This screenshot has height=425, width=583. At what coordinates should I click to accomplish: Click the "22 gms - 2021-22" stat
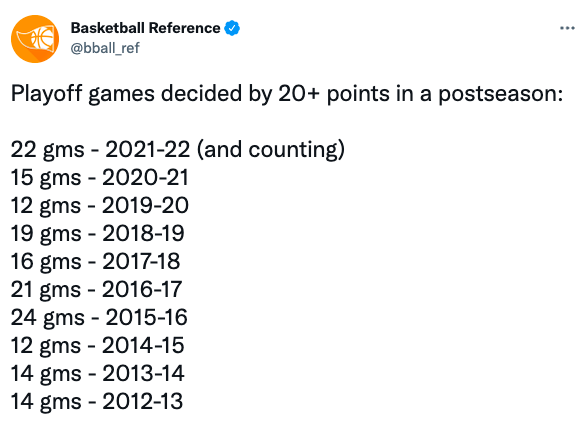[100, 150]
